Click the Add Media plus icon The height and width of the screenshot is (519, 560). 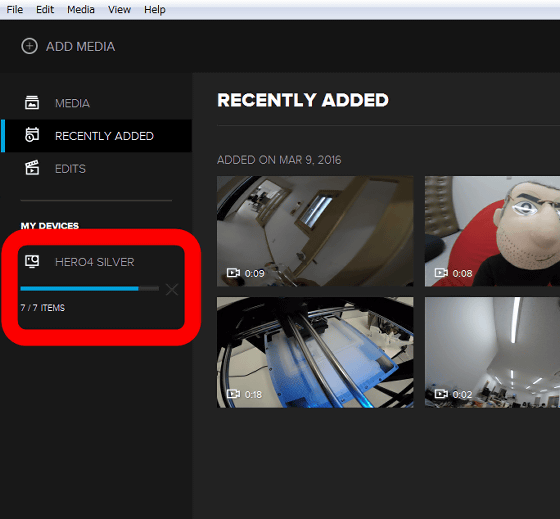[x=29, y=46]
